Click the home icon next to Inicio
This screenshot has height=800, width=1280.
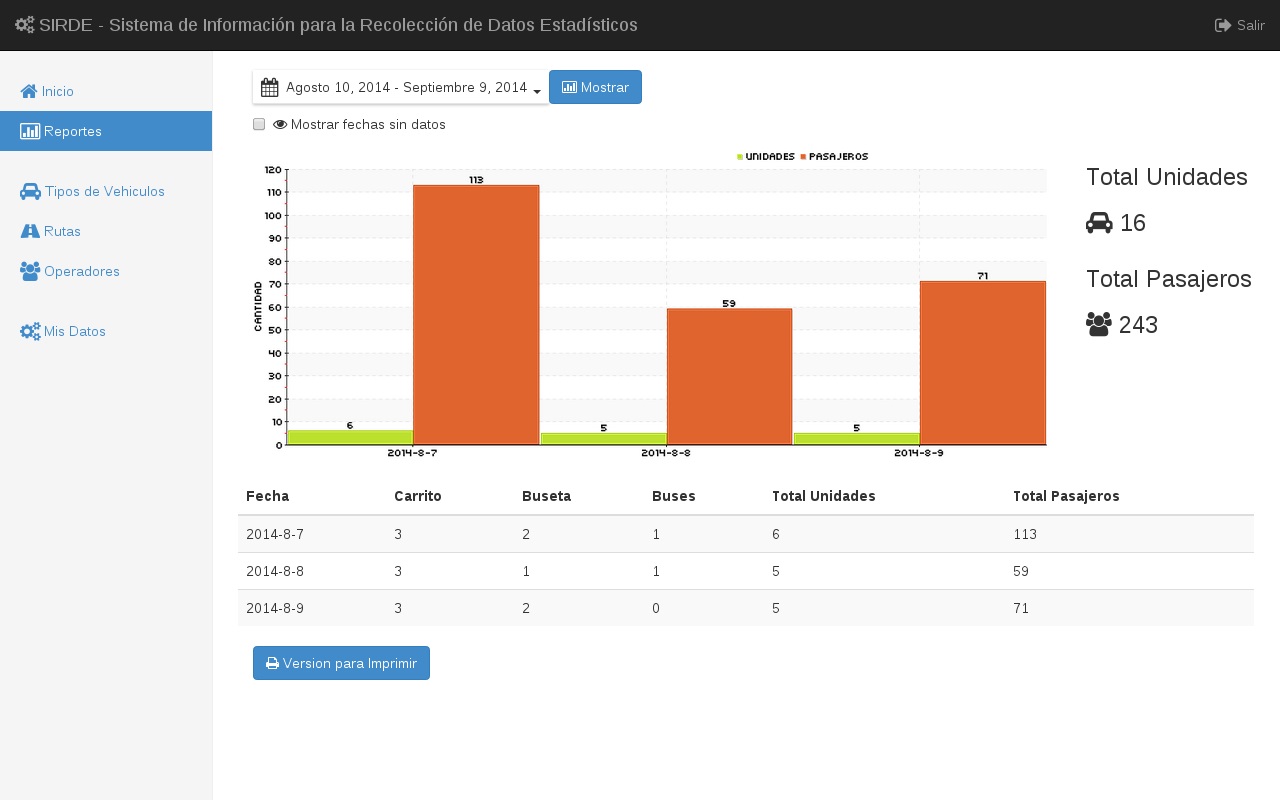pos(29,91)
